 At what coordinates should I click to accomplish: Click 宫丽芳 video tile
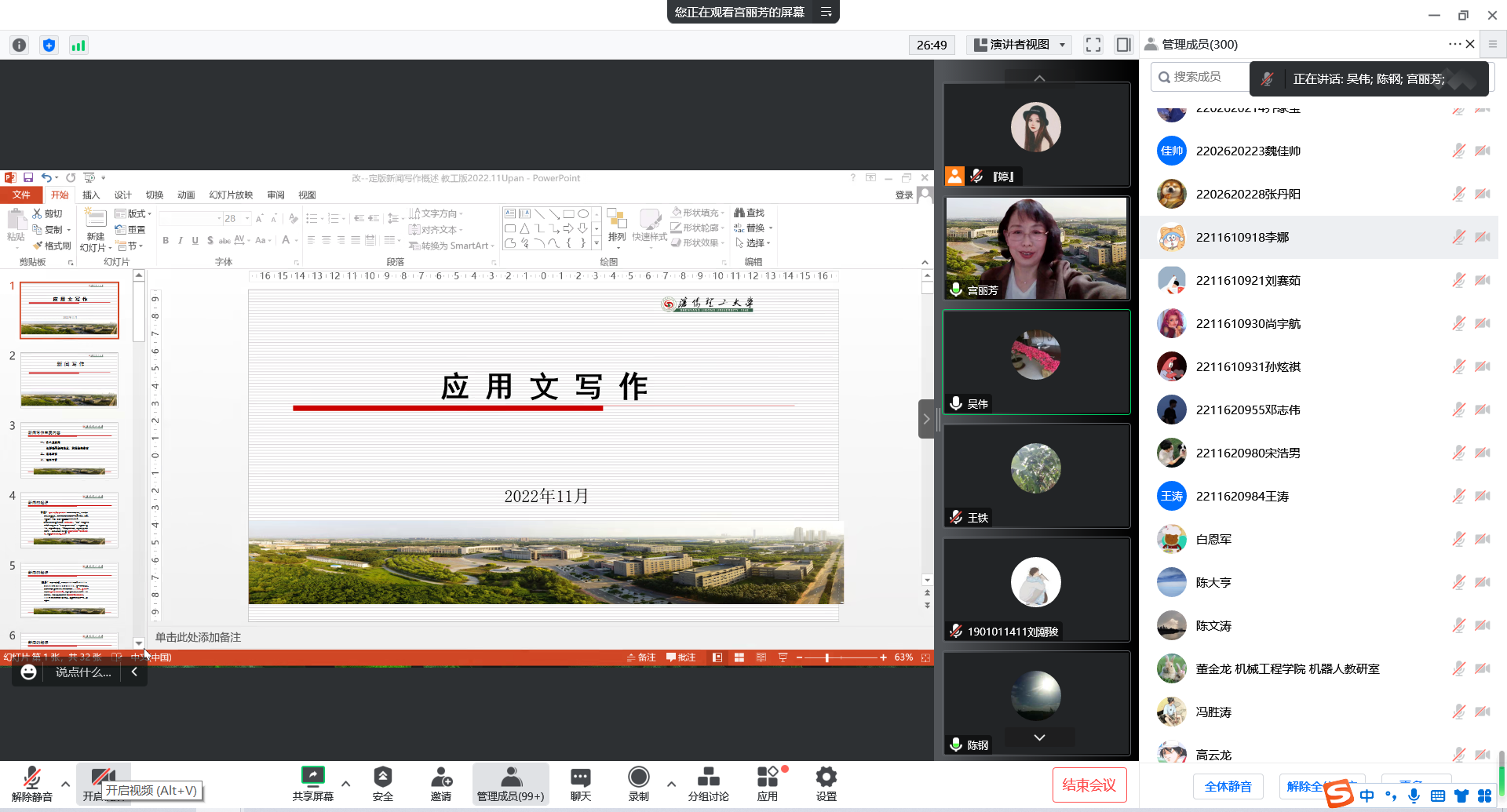point(1036,248)
